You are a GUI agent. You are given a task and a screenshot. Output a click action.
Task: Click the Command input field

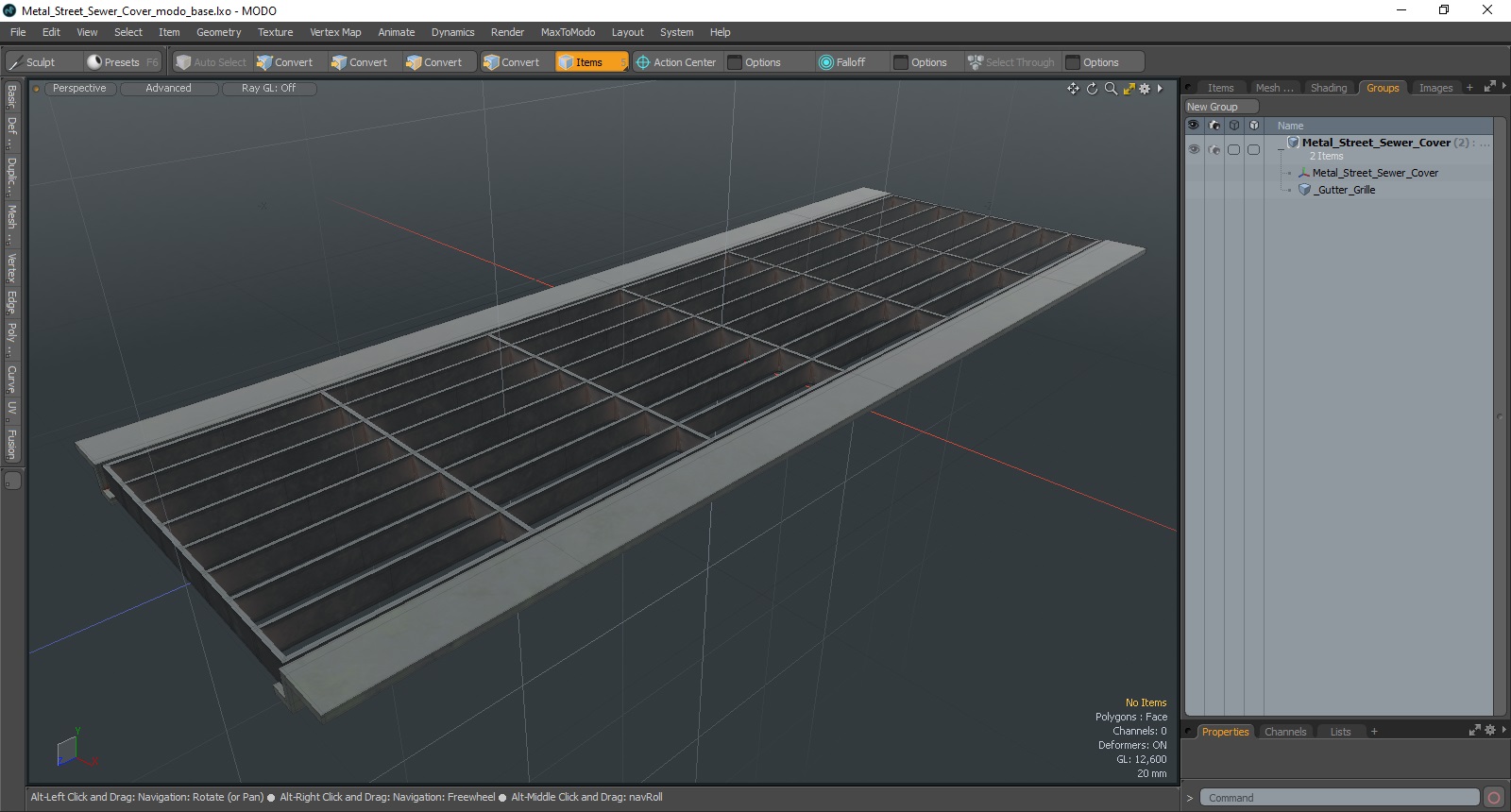coord(1339,798)
